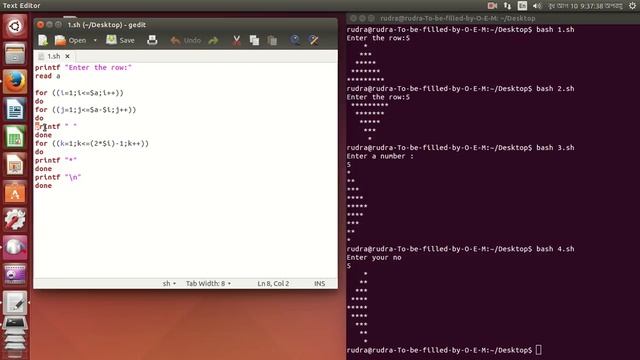Screen dimensions: 640x360
Task: Open Find and Replace tool
Action: (314, 40)
